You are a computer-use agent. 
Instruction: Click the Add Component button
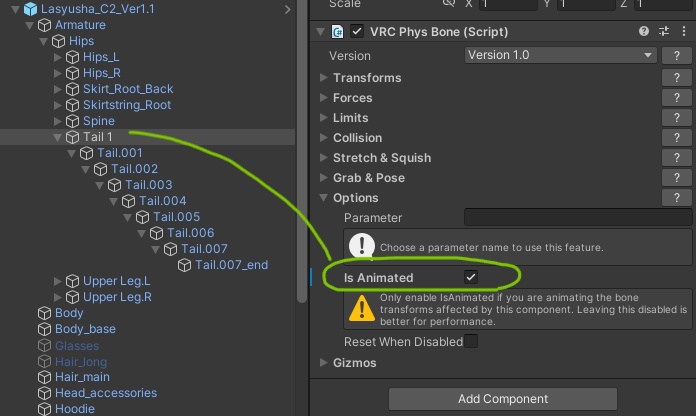tap(502, 399)
